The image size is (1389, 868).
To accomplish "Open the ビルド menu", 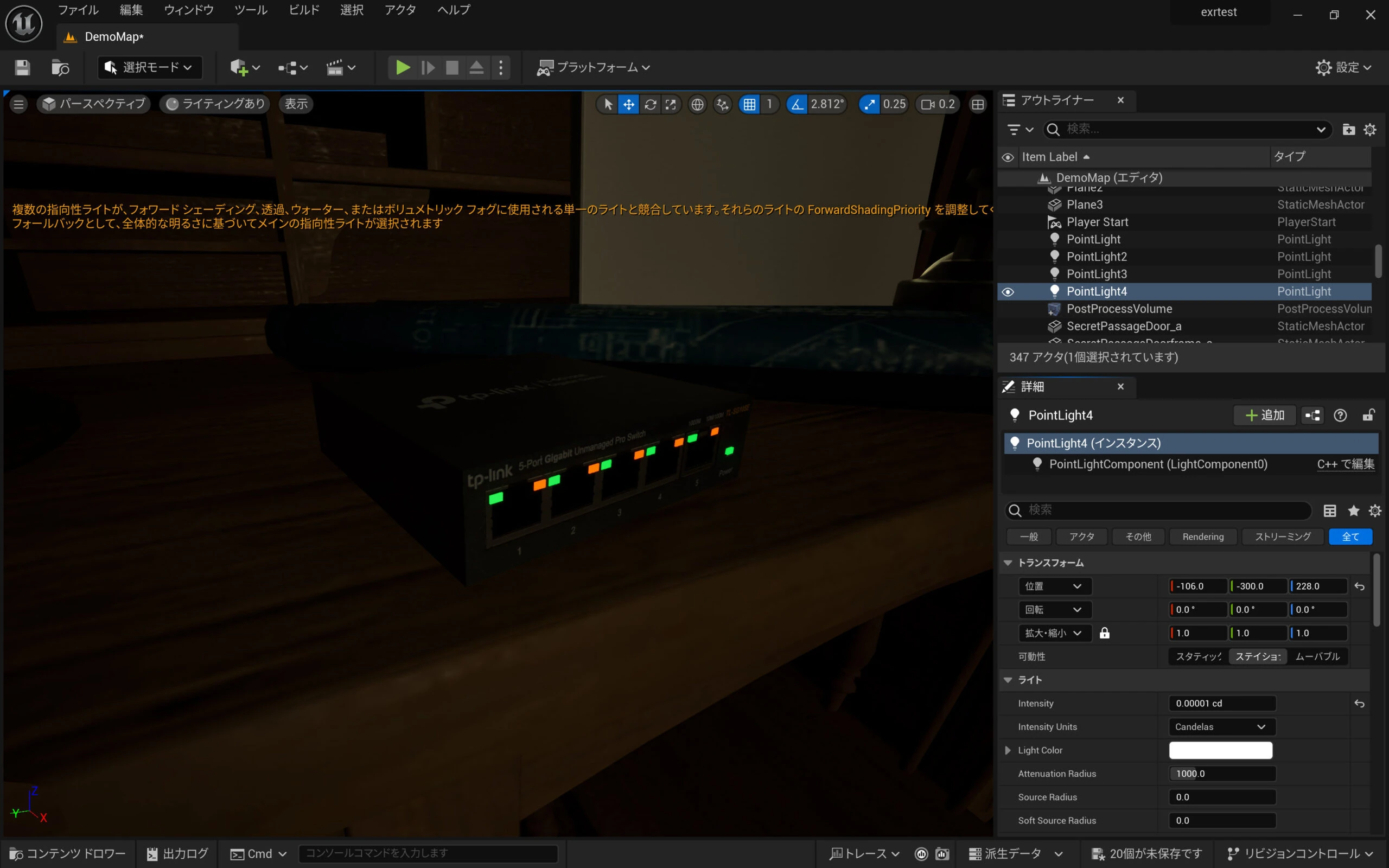I will (x=304, y=10).
